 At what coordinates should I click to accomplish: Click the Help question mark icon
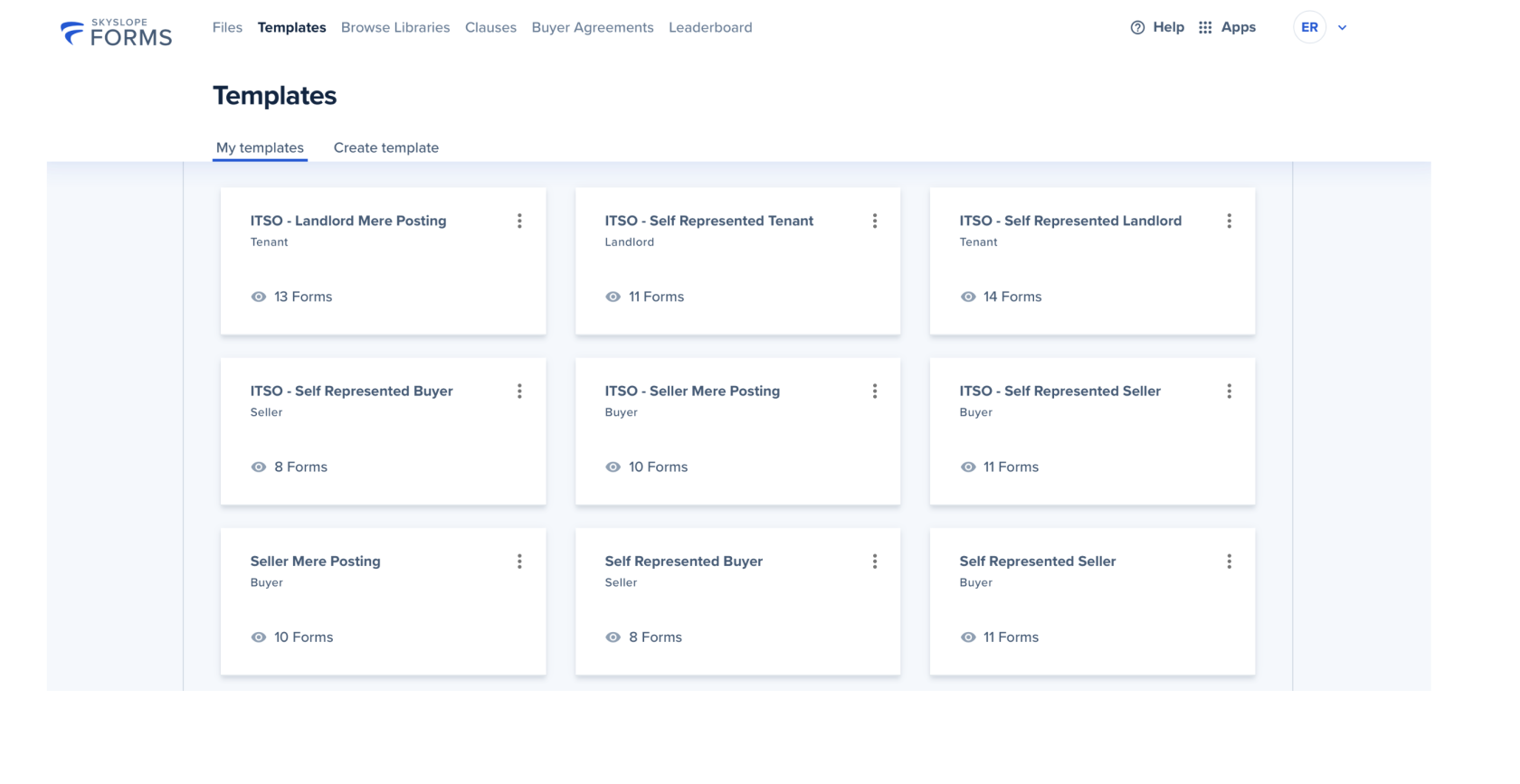tap(1137, 28)
